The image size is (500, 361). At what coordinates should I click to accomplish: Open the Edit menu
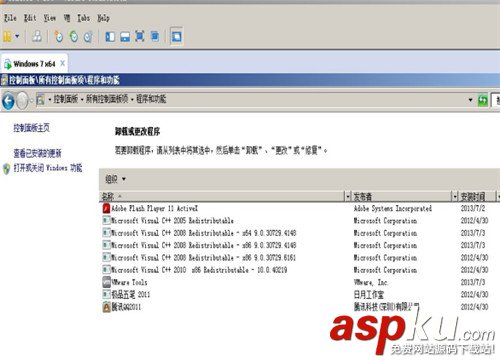pyautogui.click(x=30, y=18)
